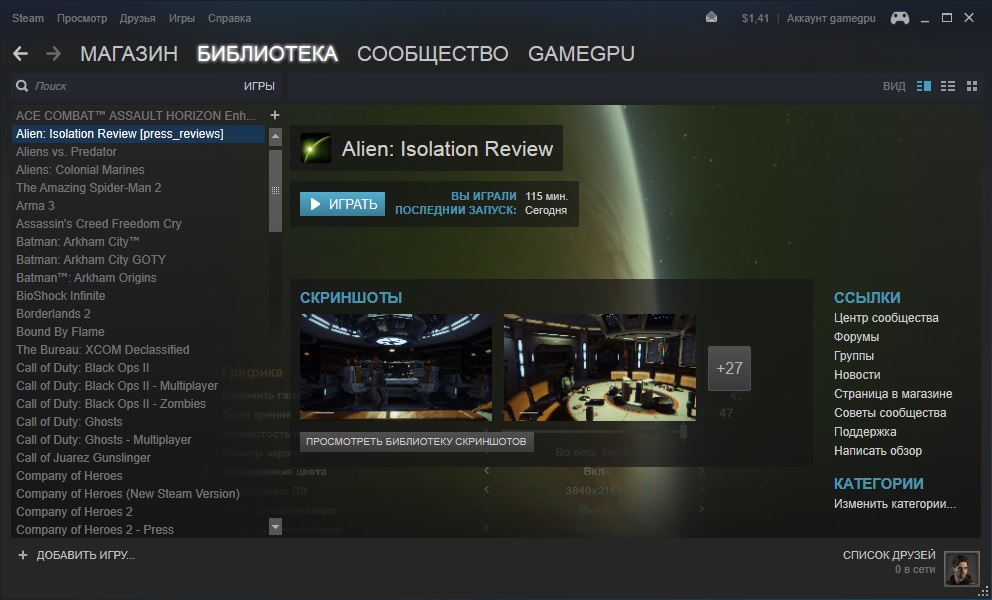Click Написать обзор link
The height and width of the screenshot is (600, 992).
click(x=877, y=451)
